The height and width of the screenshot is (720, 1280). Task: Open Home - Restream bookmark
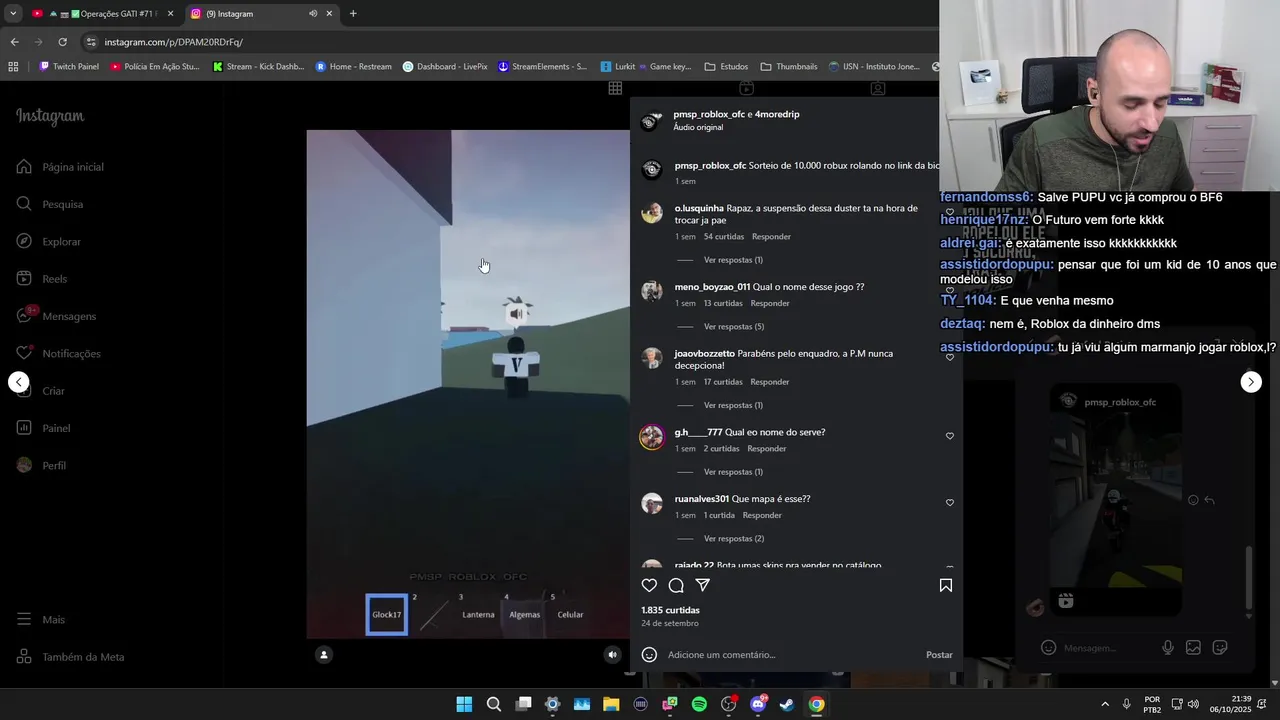[354, 67]
